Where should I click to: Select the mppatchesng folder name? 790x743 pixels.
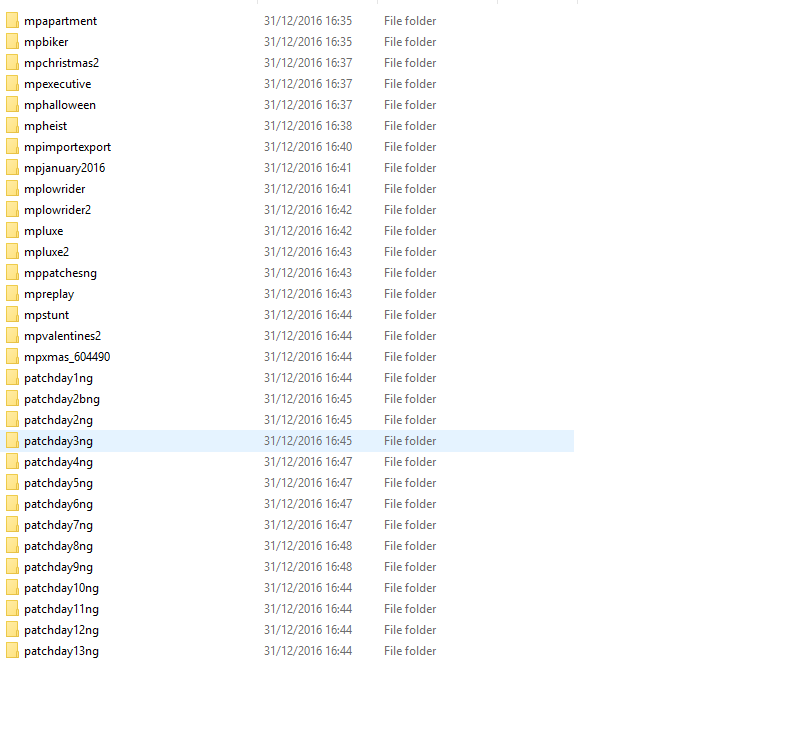[60, 273]
